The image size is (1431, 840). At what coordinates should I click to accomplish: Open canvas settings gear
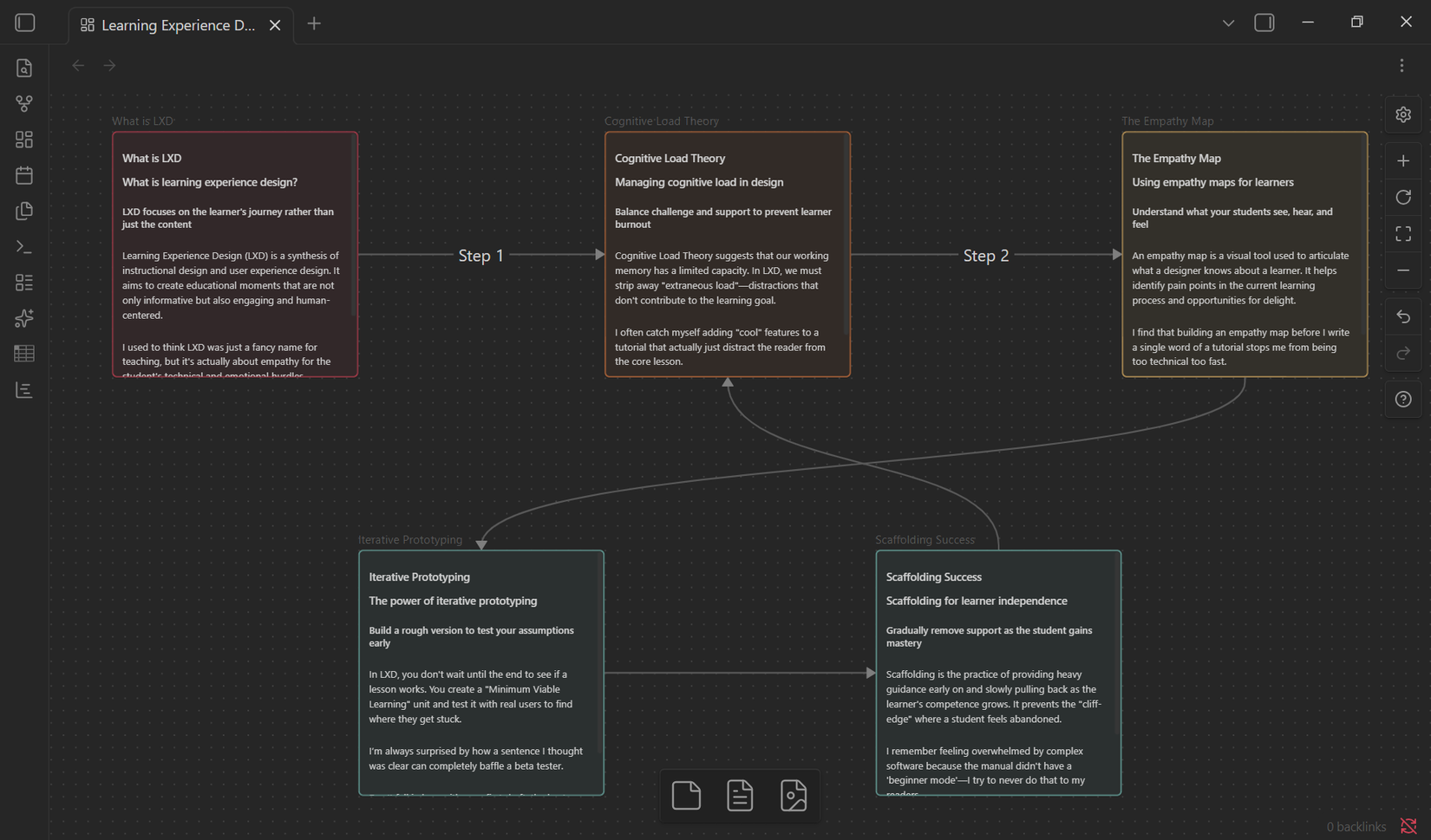1403,114
